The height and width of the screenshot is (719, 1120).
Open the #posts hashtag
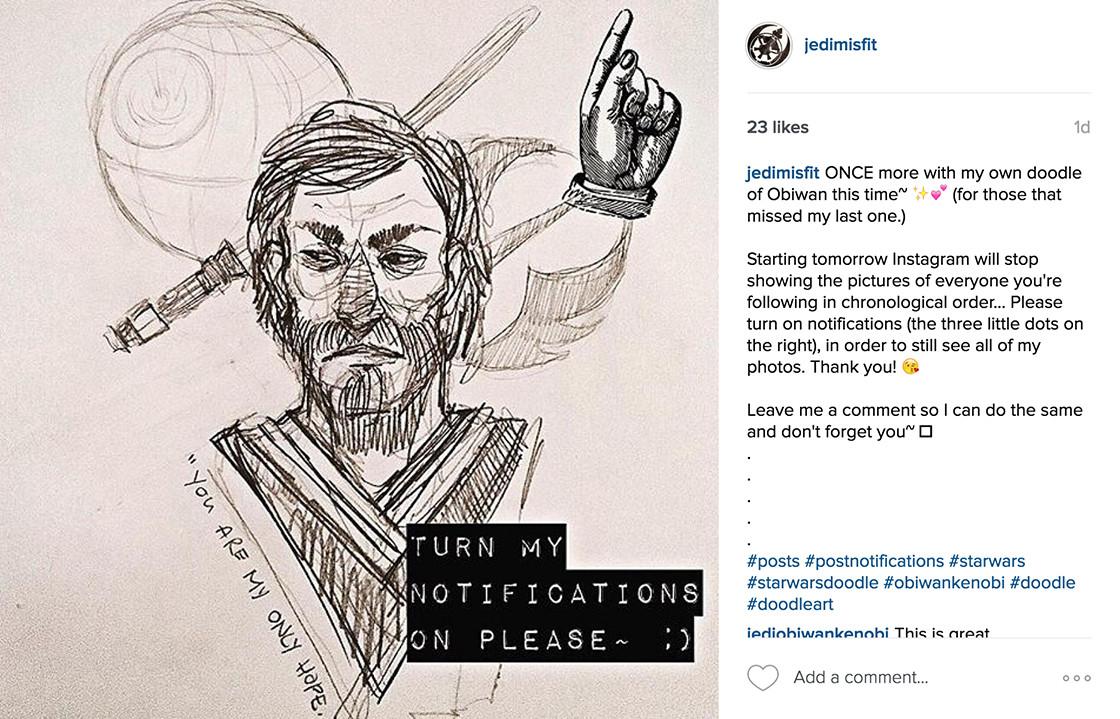tap(773, 561)
